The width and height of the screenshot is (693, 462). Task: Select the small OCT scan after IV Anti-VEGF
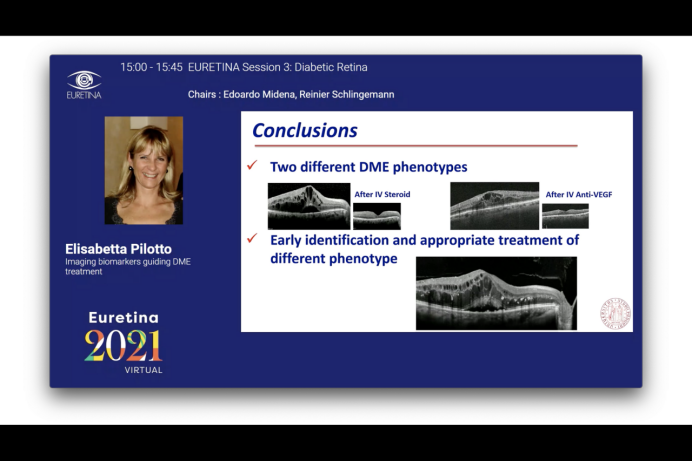coord(565,216)
